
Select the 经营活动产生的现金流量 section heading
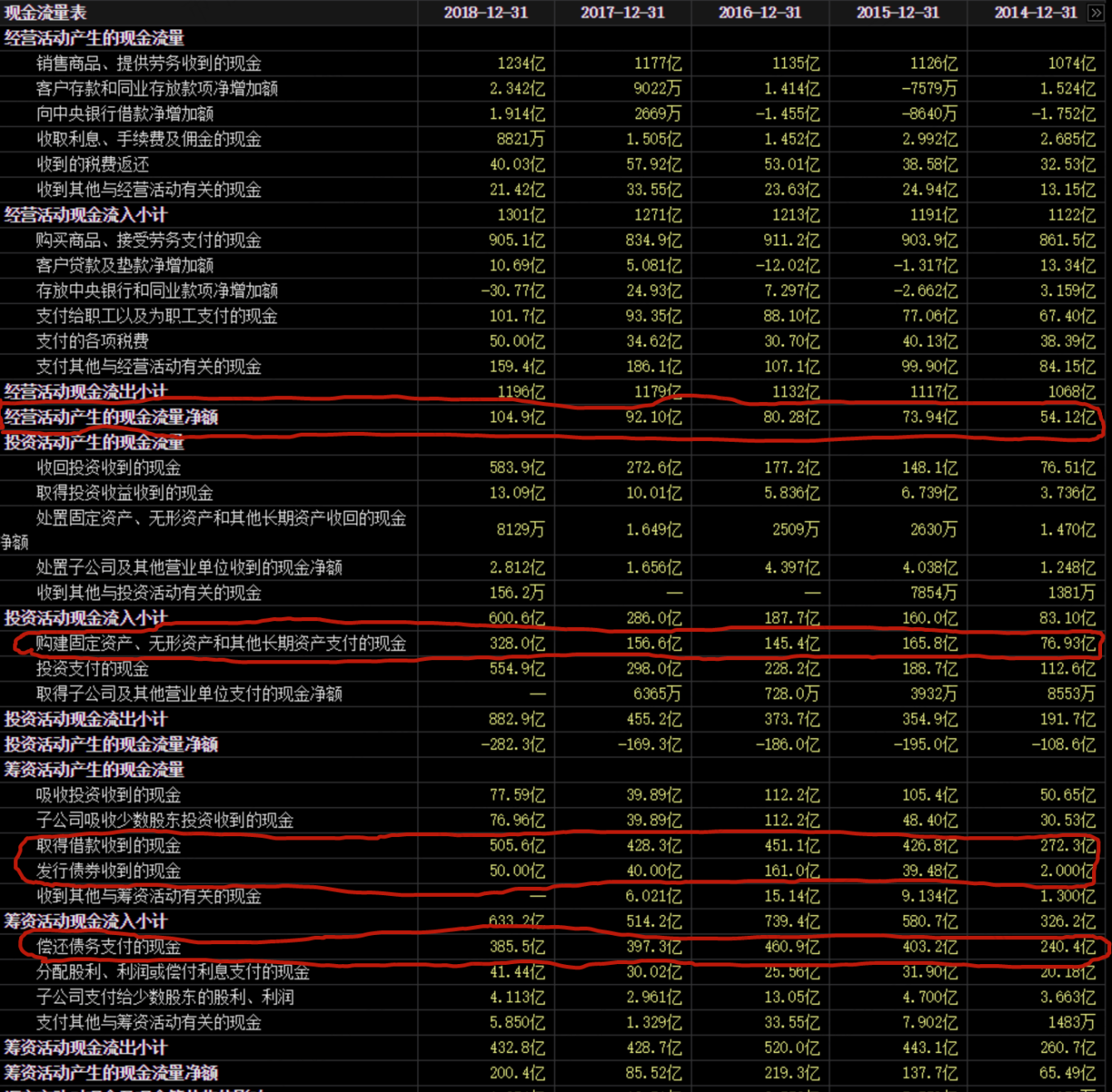pyautogui.click(x=94, y=38)
